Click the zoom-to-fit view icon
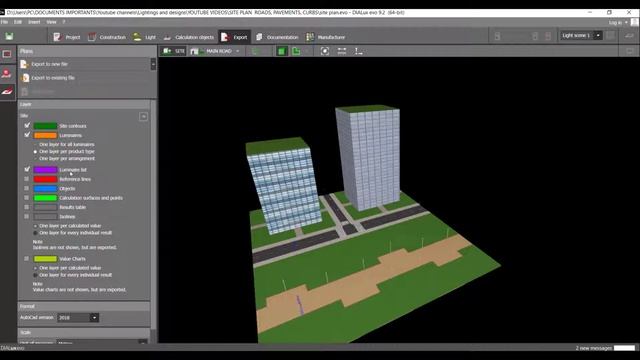640x360 pixels. pyautogui.click(x=324, y=51)
